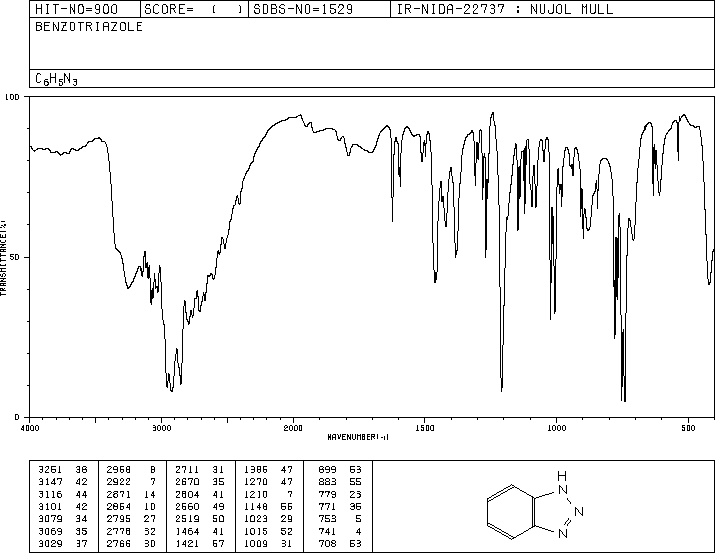Click the 2766 wavenumber entry
The width and height of the screenshot is (715, 553).
click(x=119, y=544)
